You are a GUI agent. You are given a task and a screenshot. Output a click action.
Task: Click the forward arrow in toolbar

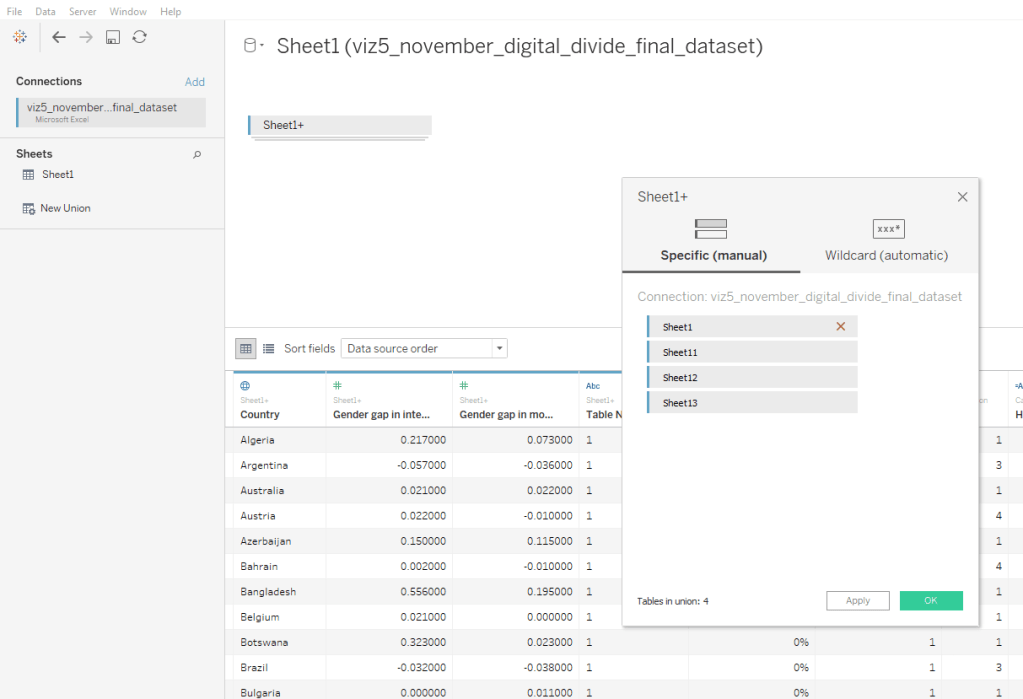(x=86, y=37)
